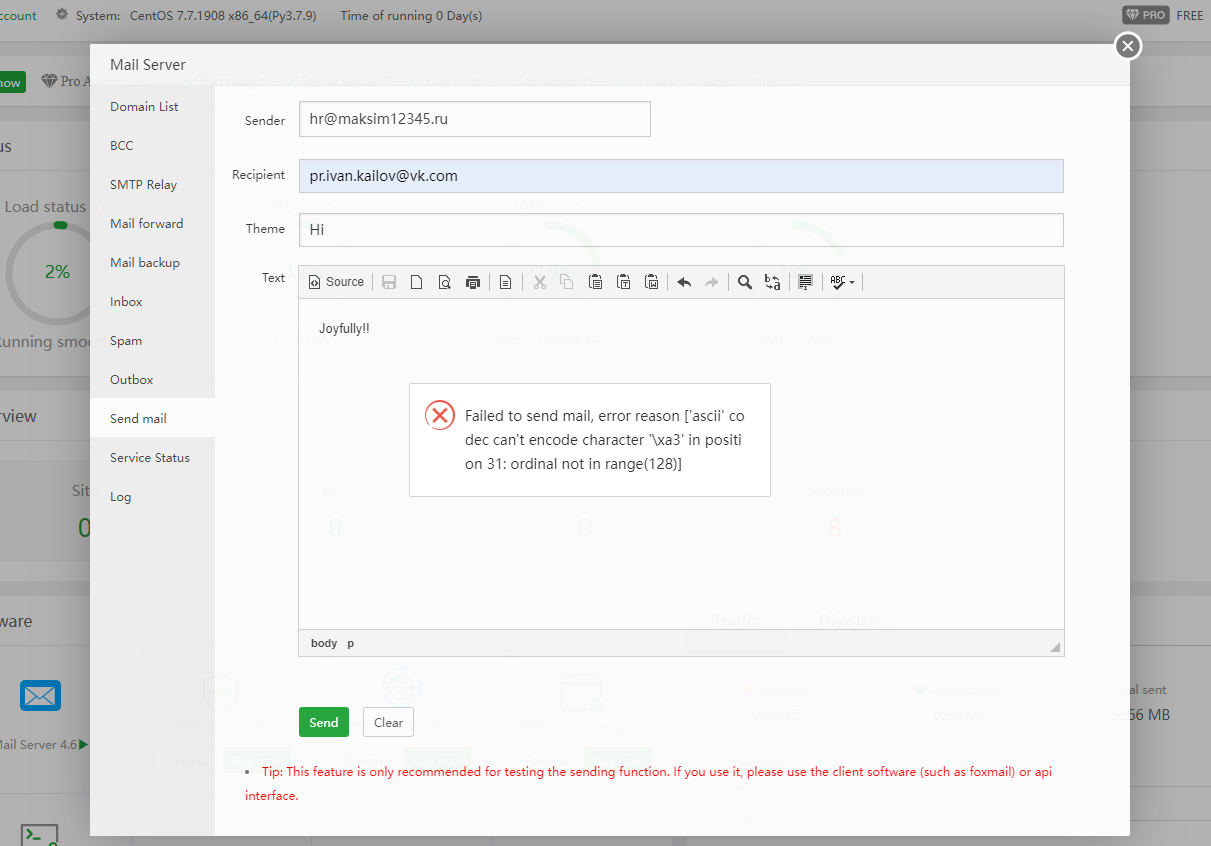Choose Paste as plain text icon

click(623, 282)
